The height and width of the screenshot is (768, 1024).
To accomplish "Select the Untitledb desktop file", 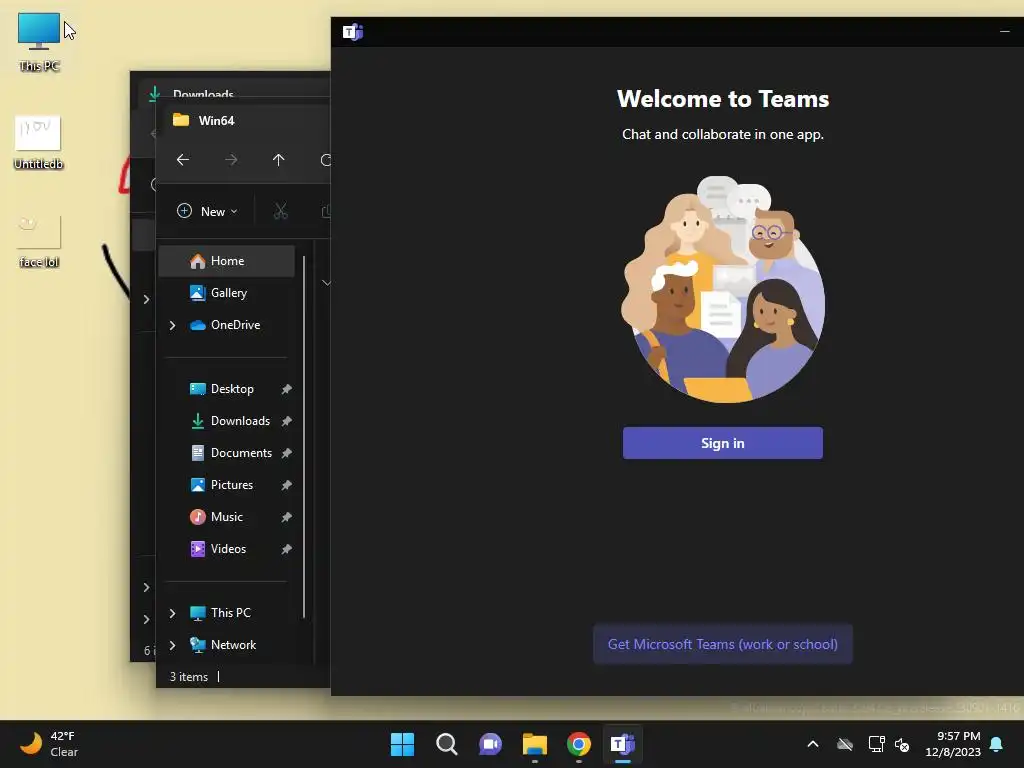I will tap(39, 142).
